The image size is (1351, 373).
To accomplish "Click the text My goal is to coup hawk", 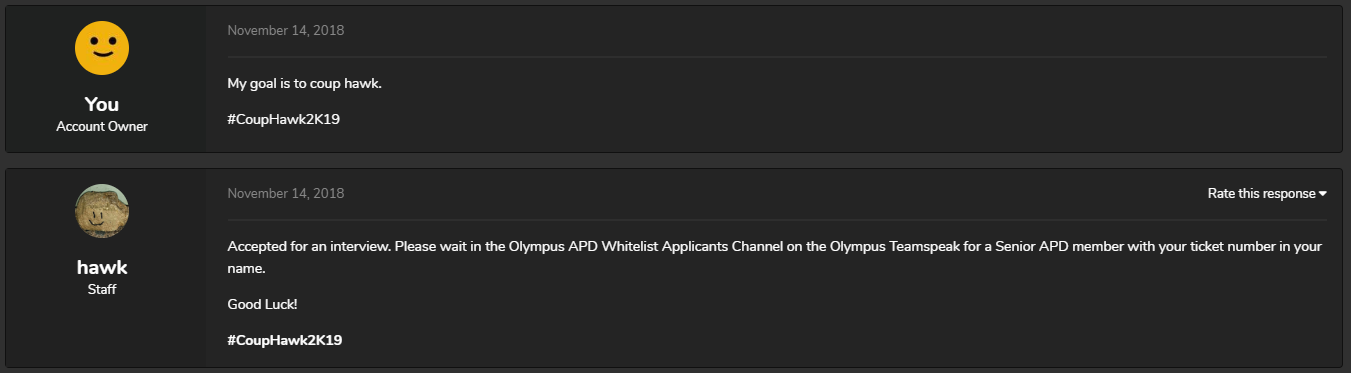I will pos(305,83).
